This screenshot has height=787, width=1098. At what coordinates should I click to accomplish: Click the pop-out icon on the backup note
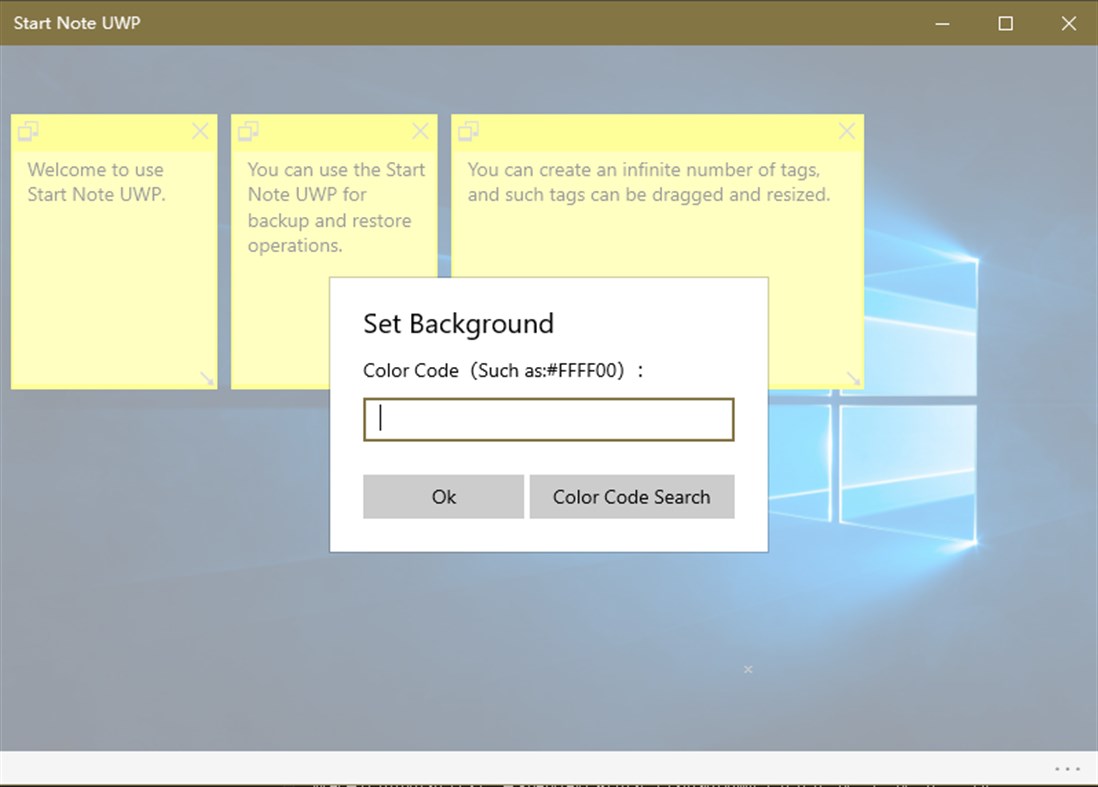point(248,131)
